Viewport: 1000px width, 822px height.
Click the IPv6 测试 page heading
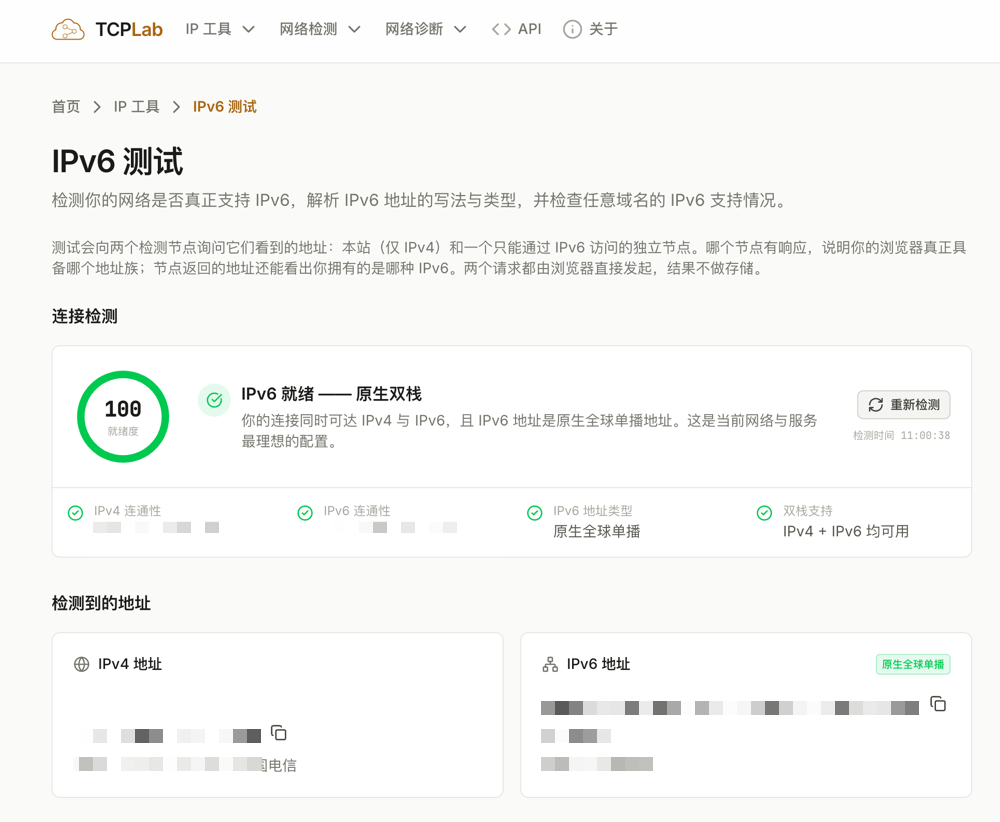pos(117,161)
